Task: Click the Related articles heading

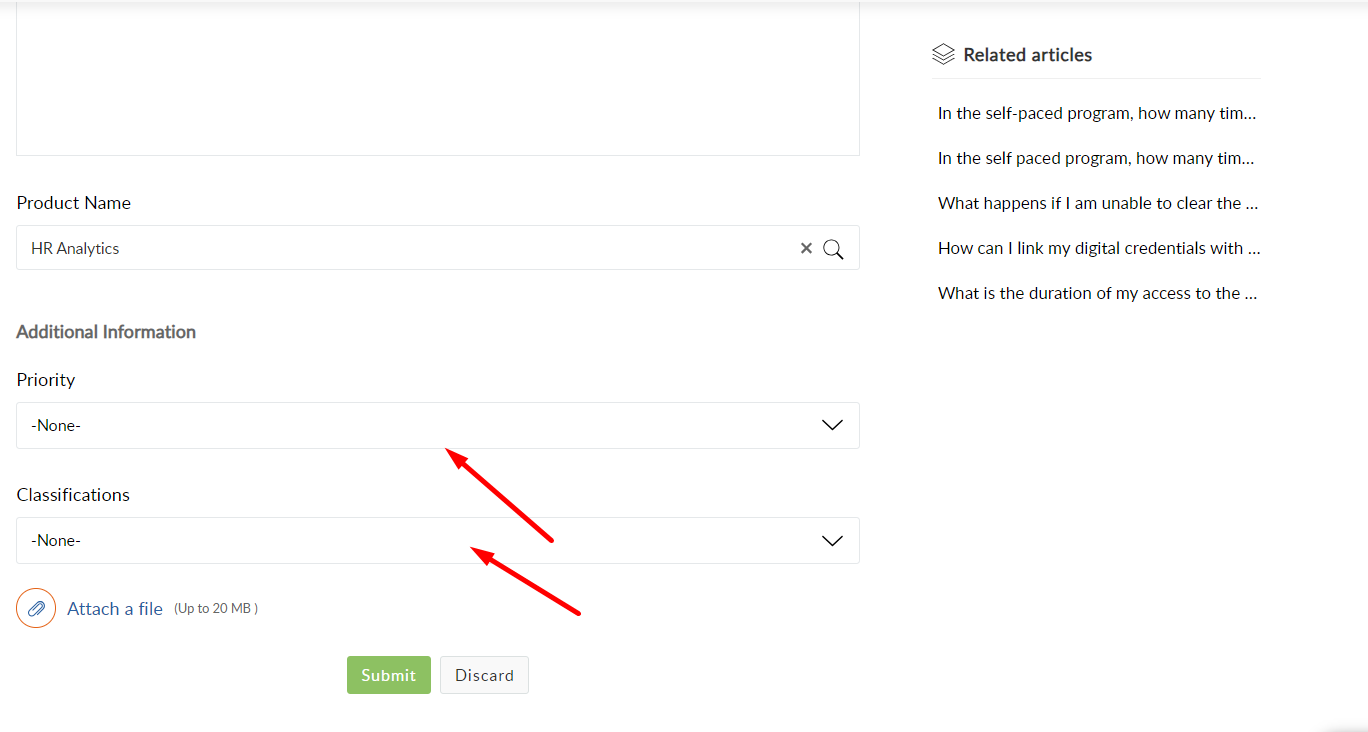Action: [1028, 55]
